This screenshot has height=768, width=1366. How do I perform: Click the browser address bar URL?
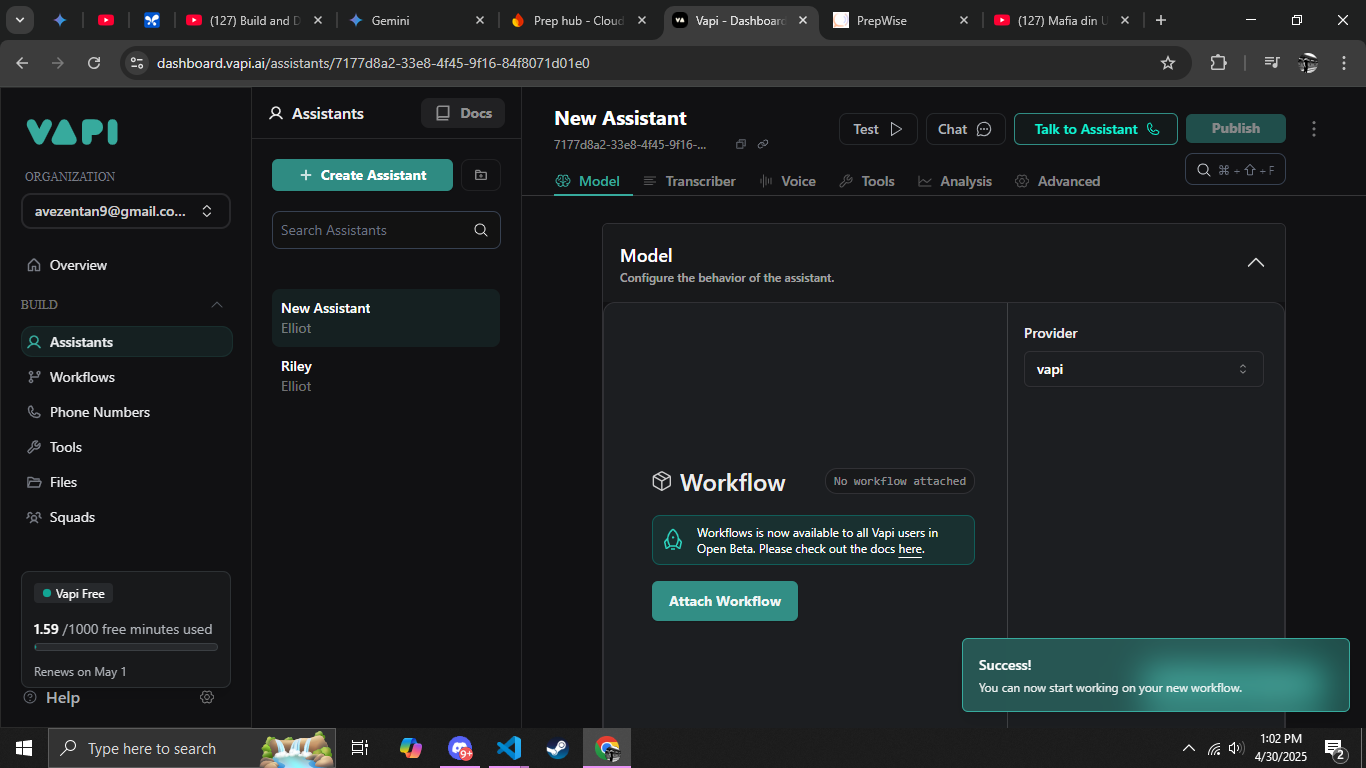pyautogui.click(x=373, y=63)
